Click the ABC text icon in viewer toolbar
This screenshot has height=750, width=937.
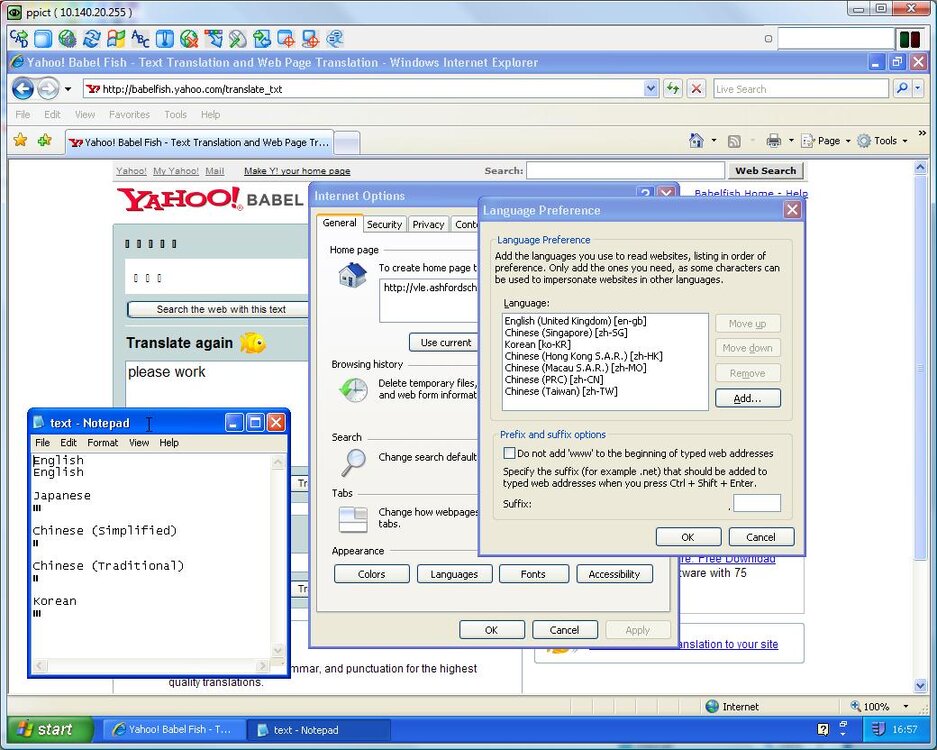tap(140, 39)
